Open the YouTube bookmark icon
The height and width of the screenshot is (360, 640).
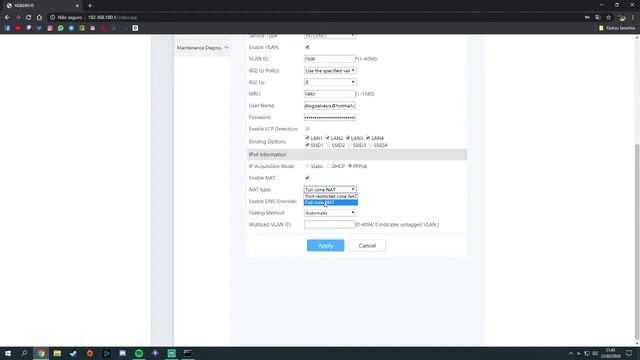coord(18,28)
